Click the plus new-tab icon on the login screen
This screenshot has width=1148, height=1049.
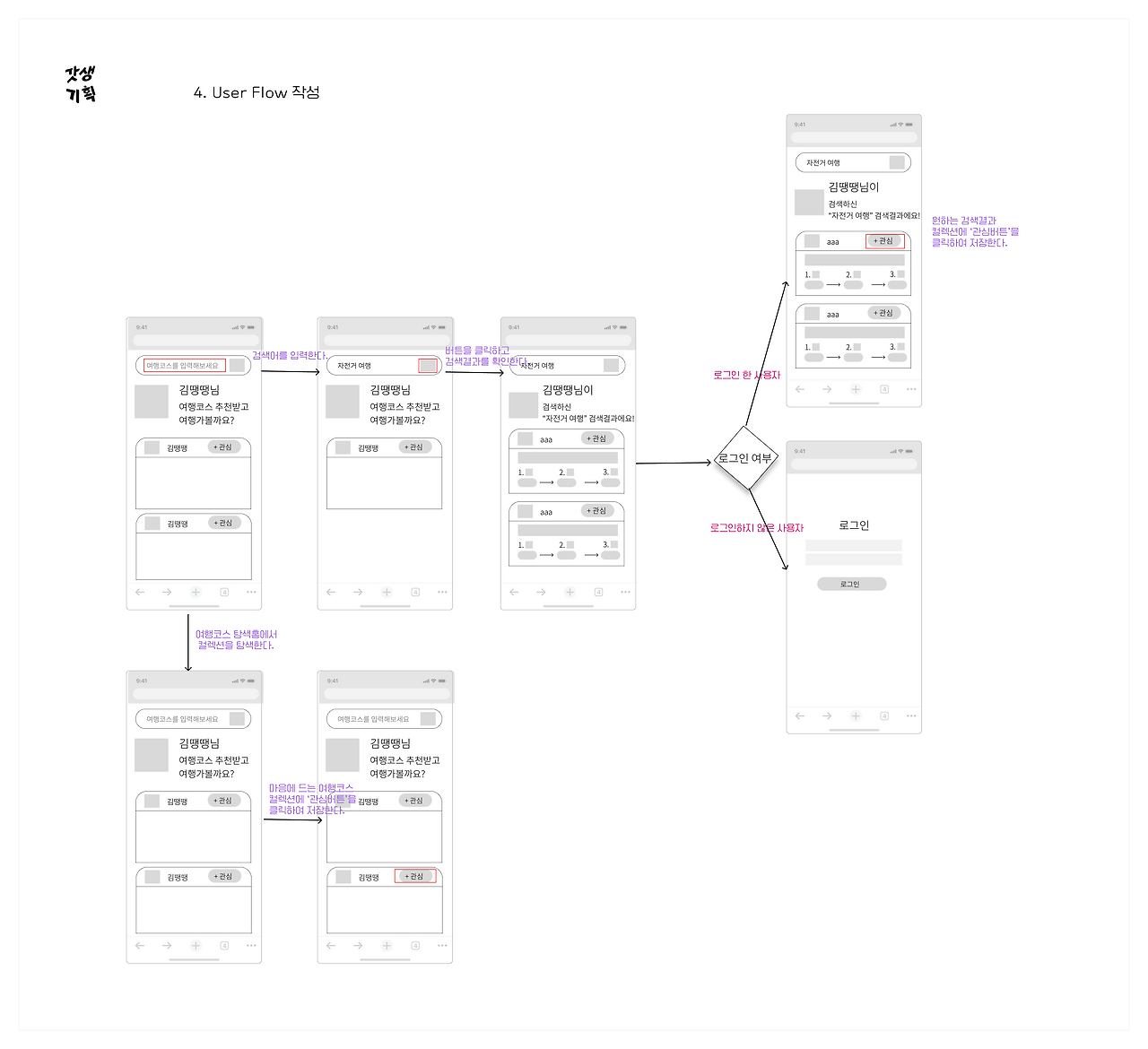click(x=856, y=715)
